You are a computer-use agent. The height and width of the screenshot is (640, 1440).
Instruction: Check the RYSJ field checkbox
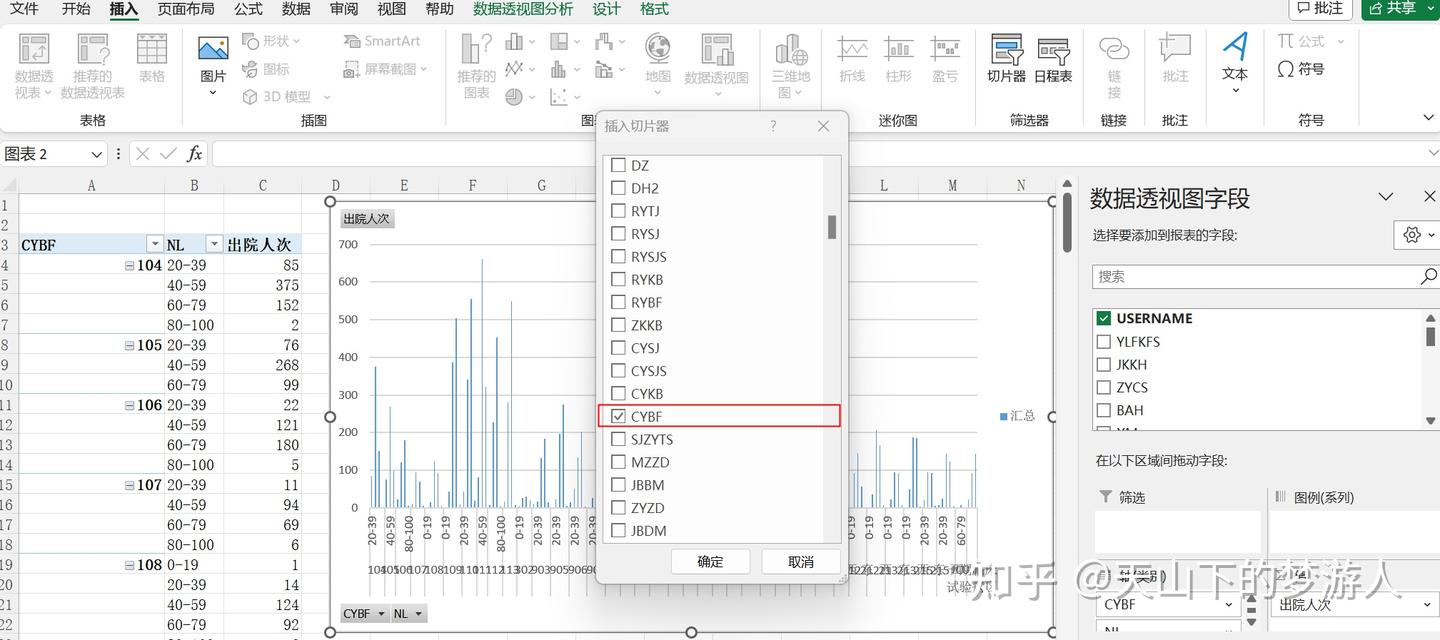click(x=619, y=234)
